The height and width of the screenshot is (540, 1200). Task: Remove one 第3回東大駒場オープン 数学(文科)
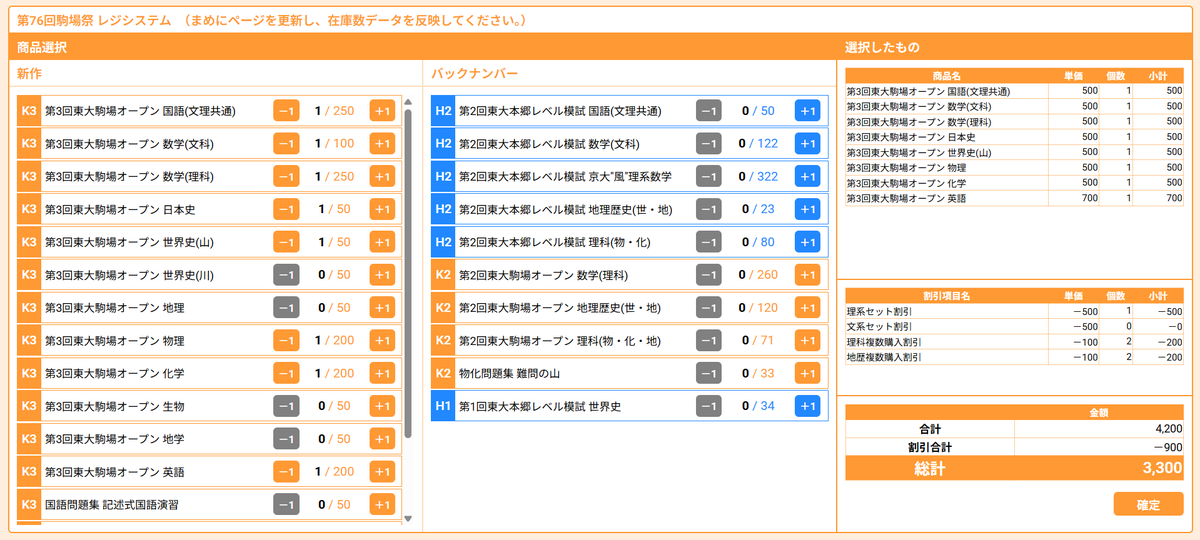pos(286,144)
